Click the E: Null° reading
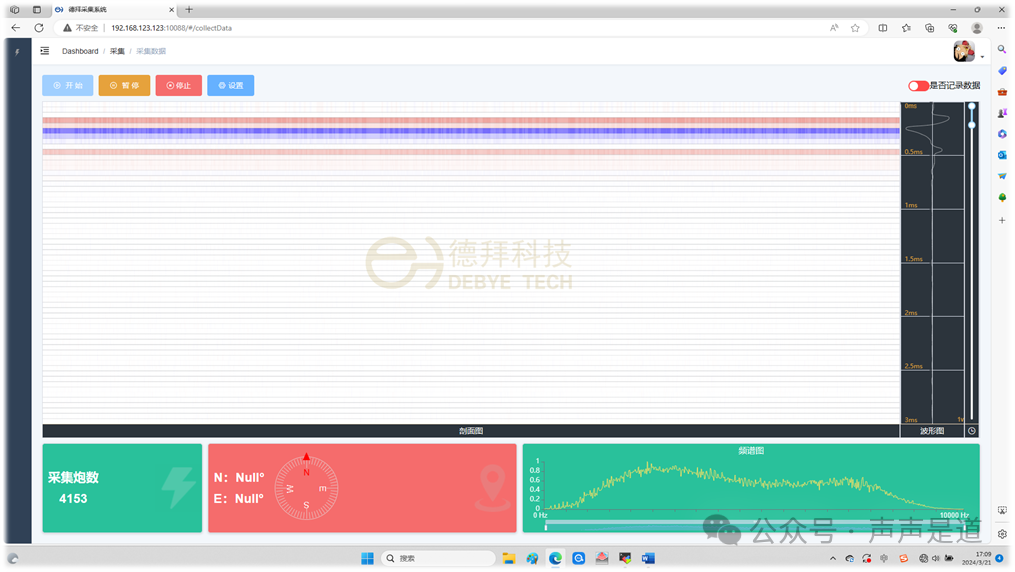The image size is (1015, 572). point(239,499)
